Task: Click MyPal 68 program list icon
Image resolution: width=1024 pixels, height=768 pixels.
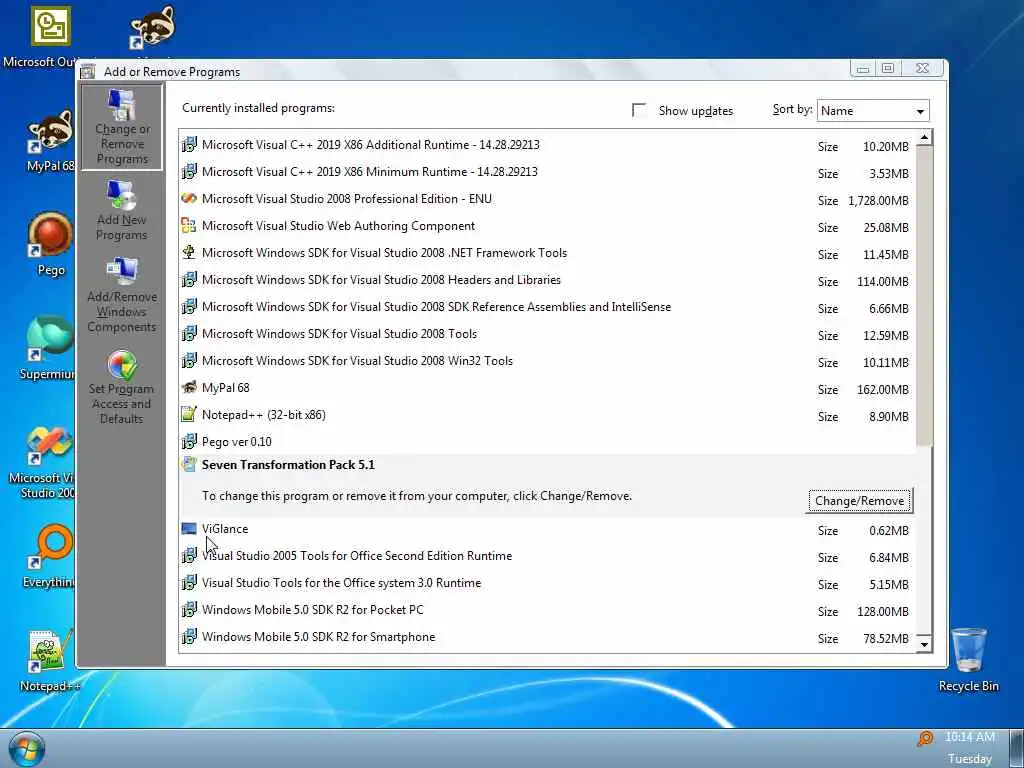Action: click(x=189, y=388)
